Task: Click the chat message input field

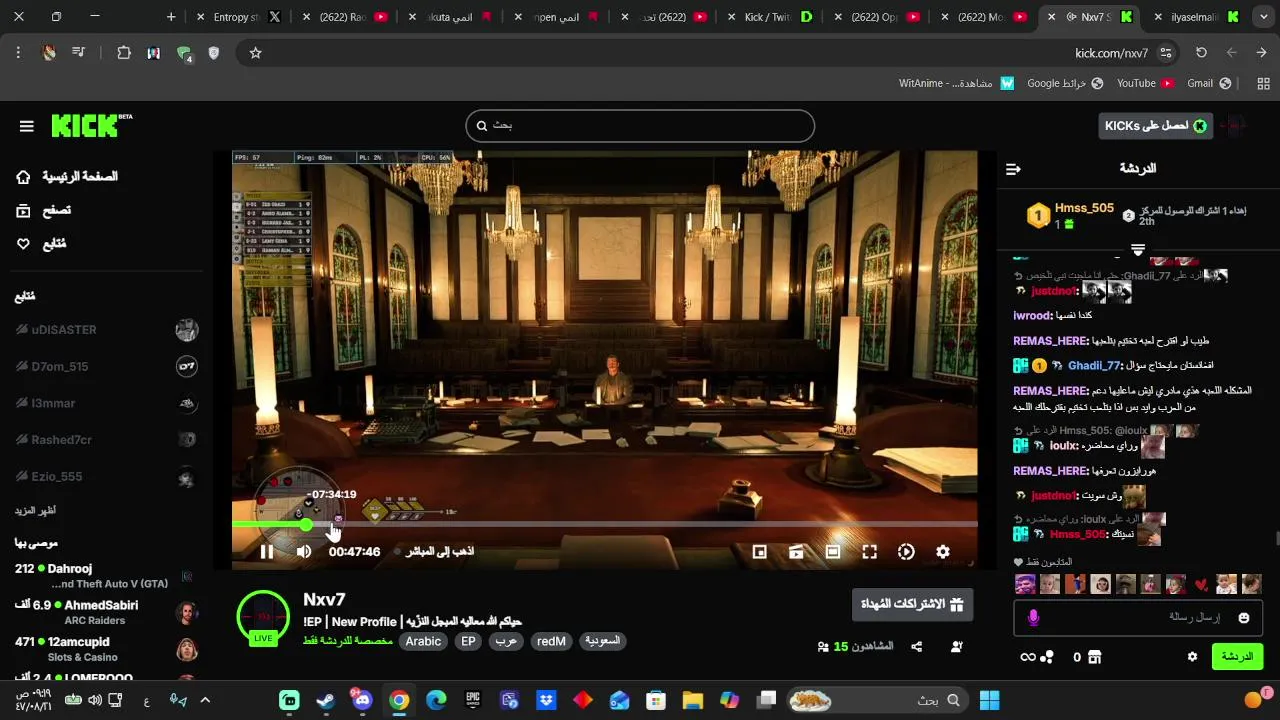Action: (x=1138, y=618)
